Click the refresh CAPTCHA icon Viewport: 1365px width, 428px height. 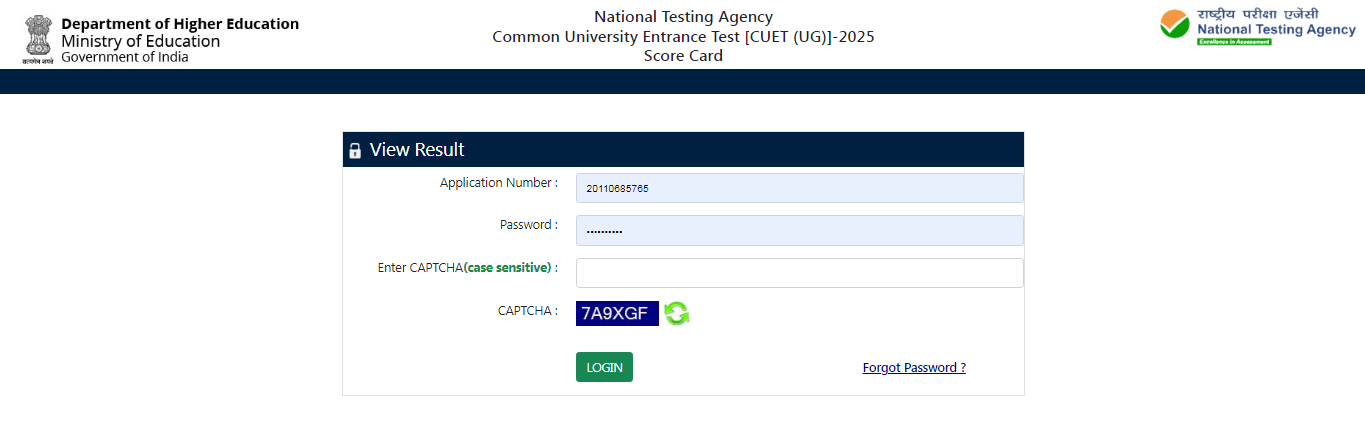tap(677, 314)
